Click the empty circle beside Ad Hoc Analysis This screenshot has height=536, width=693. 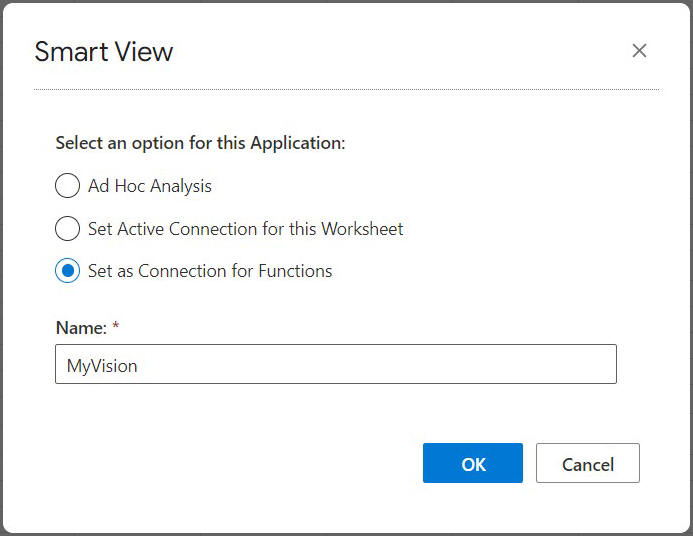(x=68, y=186)
